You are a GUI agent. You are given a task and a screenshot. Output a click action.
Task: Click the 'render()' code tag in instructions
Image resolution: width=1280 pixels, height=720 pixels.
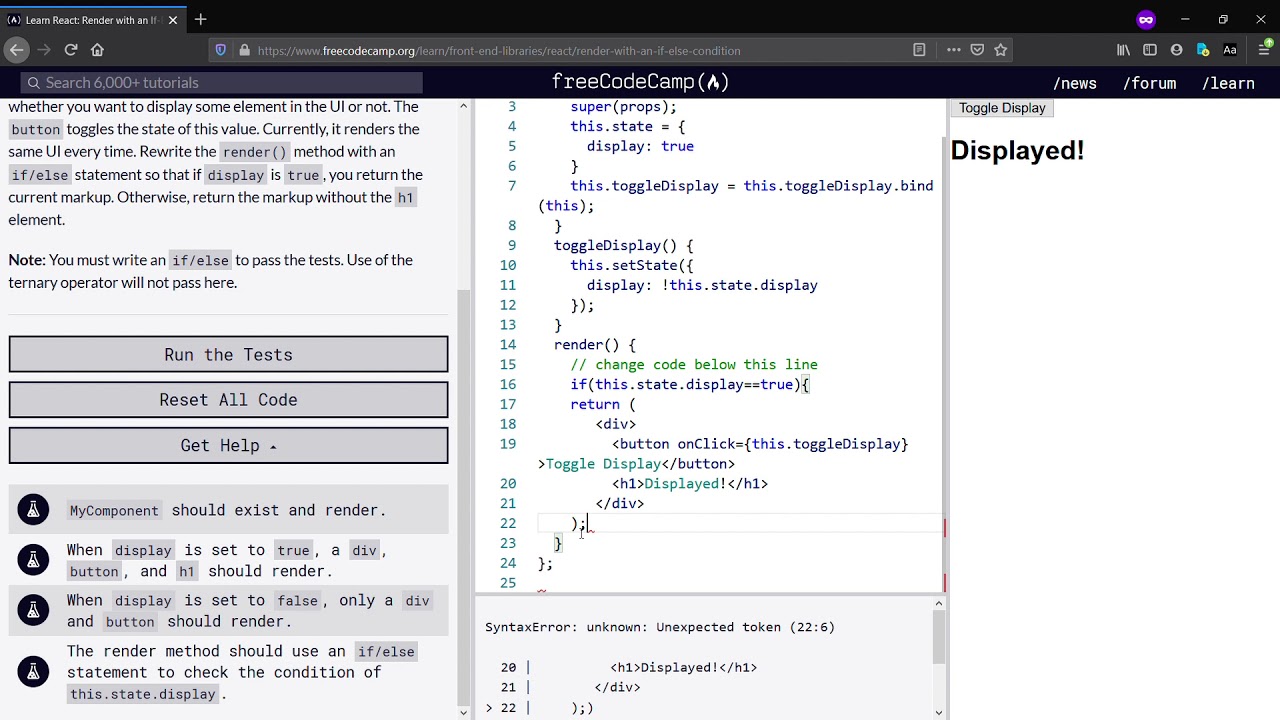(x=254, y=152)
